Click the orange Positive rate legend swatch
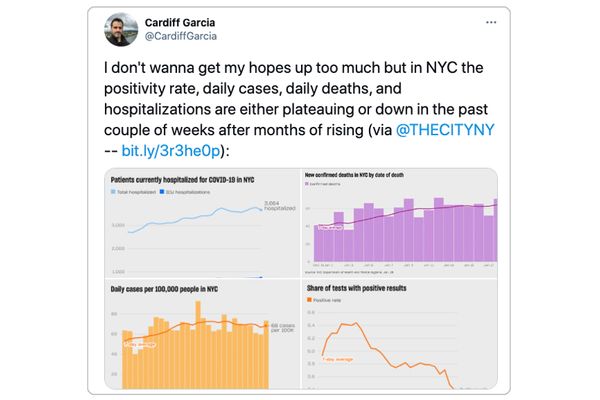The width and height of the screenshot is (600, 400). 308,298
